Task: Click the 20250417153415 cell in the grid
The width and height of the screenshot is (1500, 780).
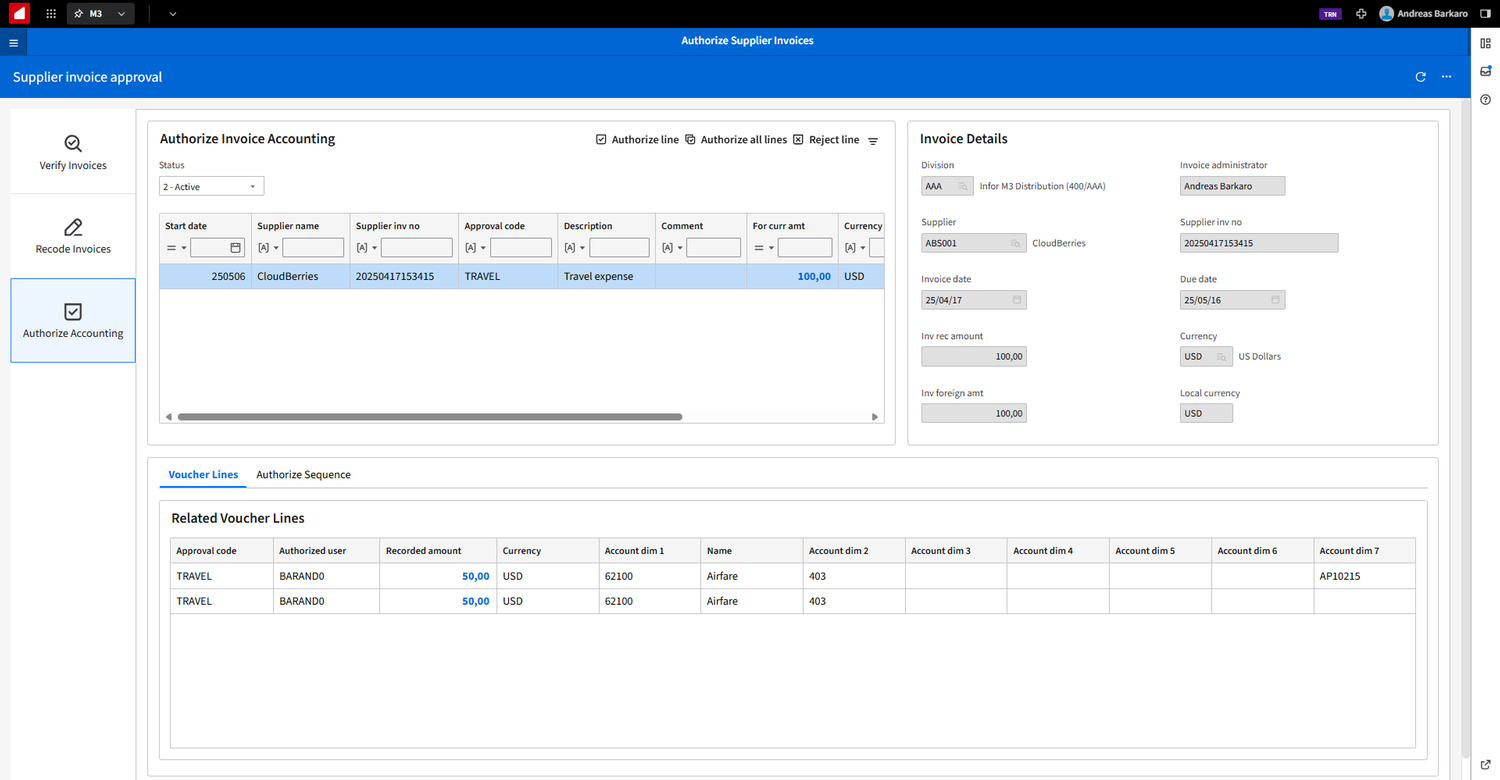Action: 404,276
